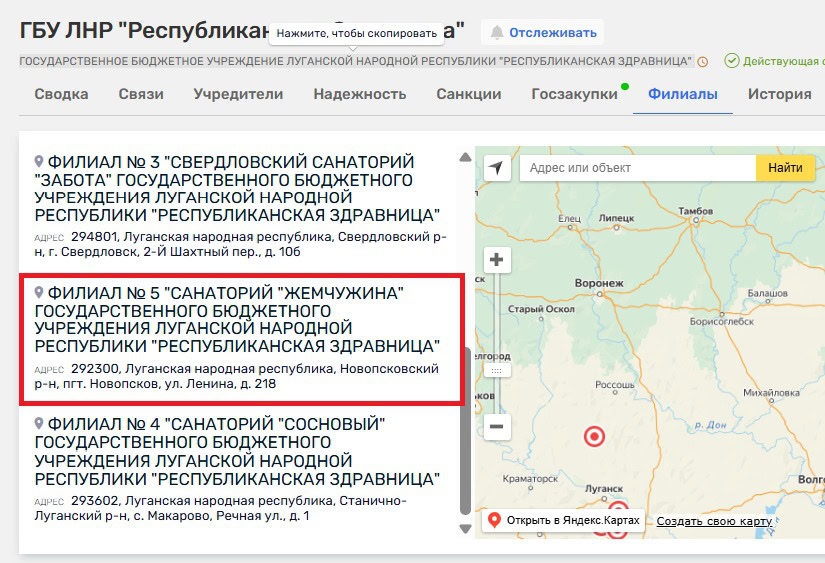Click Елец label on the map

pos(569,218)
